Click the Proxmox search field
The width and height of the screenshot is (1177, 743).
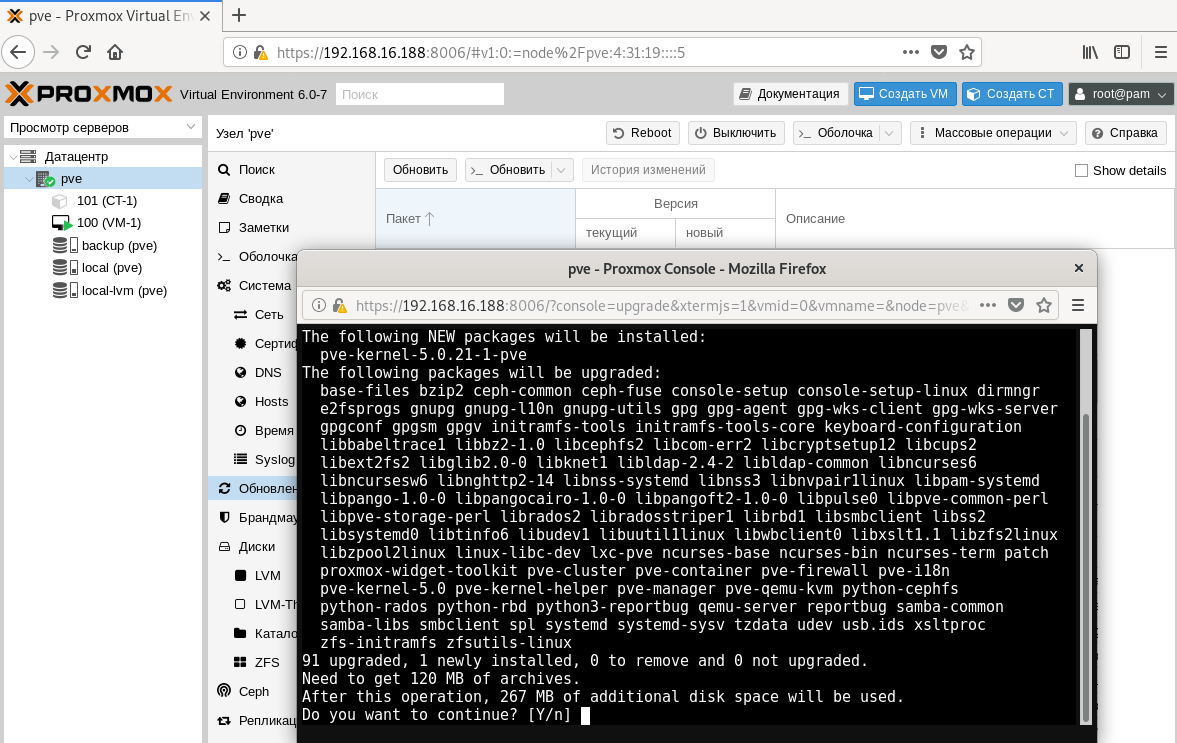419,94
